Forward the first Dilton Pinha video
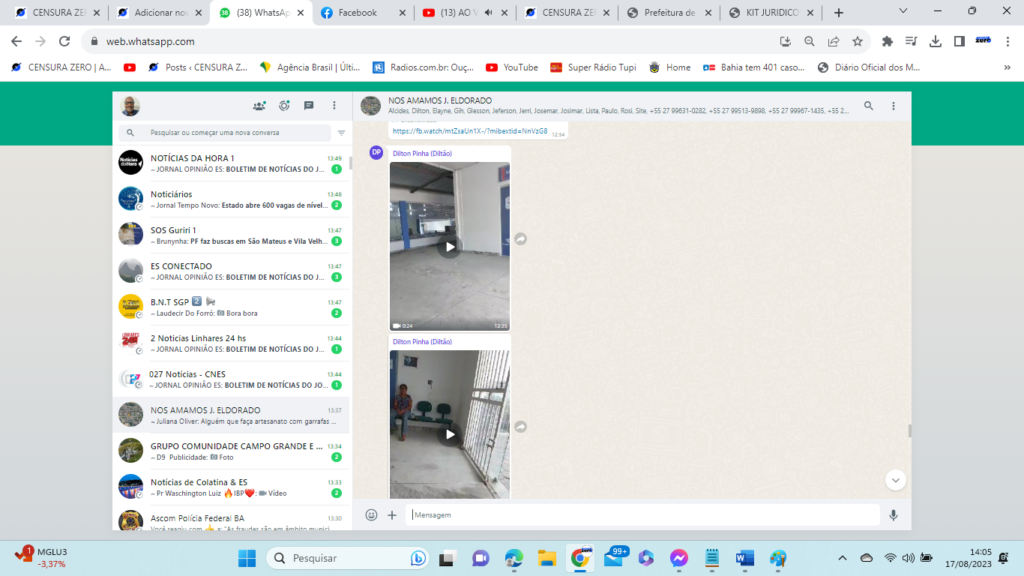1024x576 pixels. (x=520, y=239)
